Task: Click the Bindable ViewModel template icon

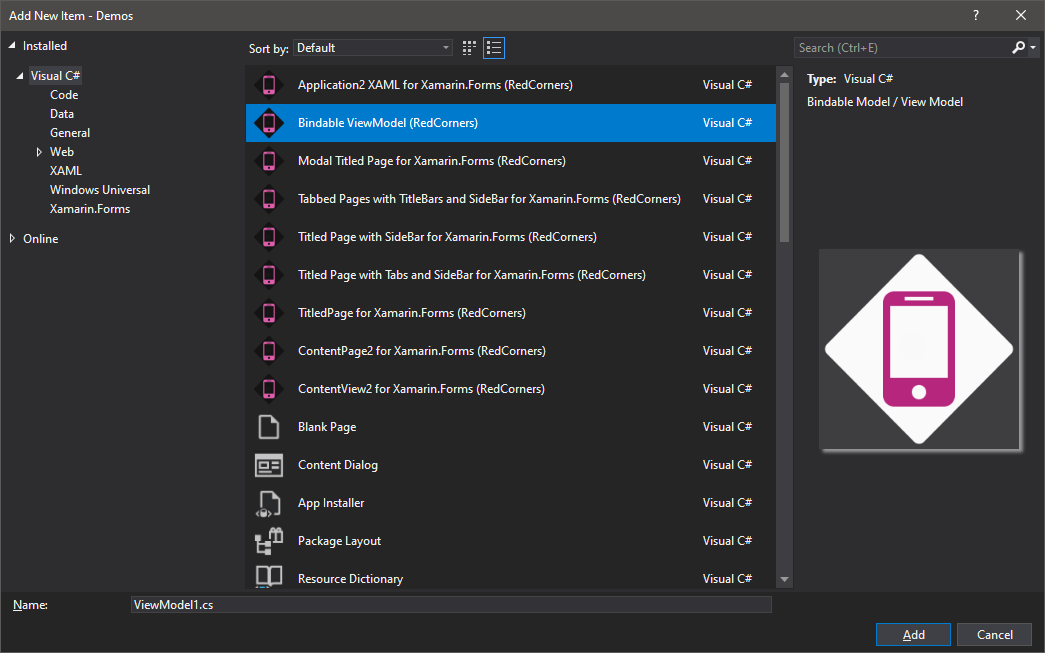Action: 269,123
